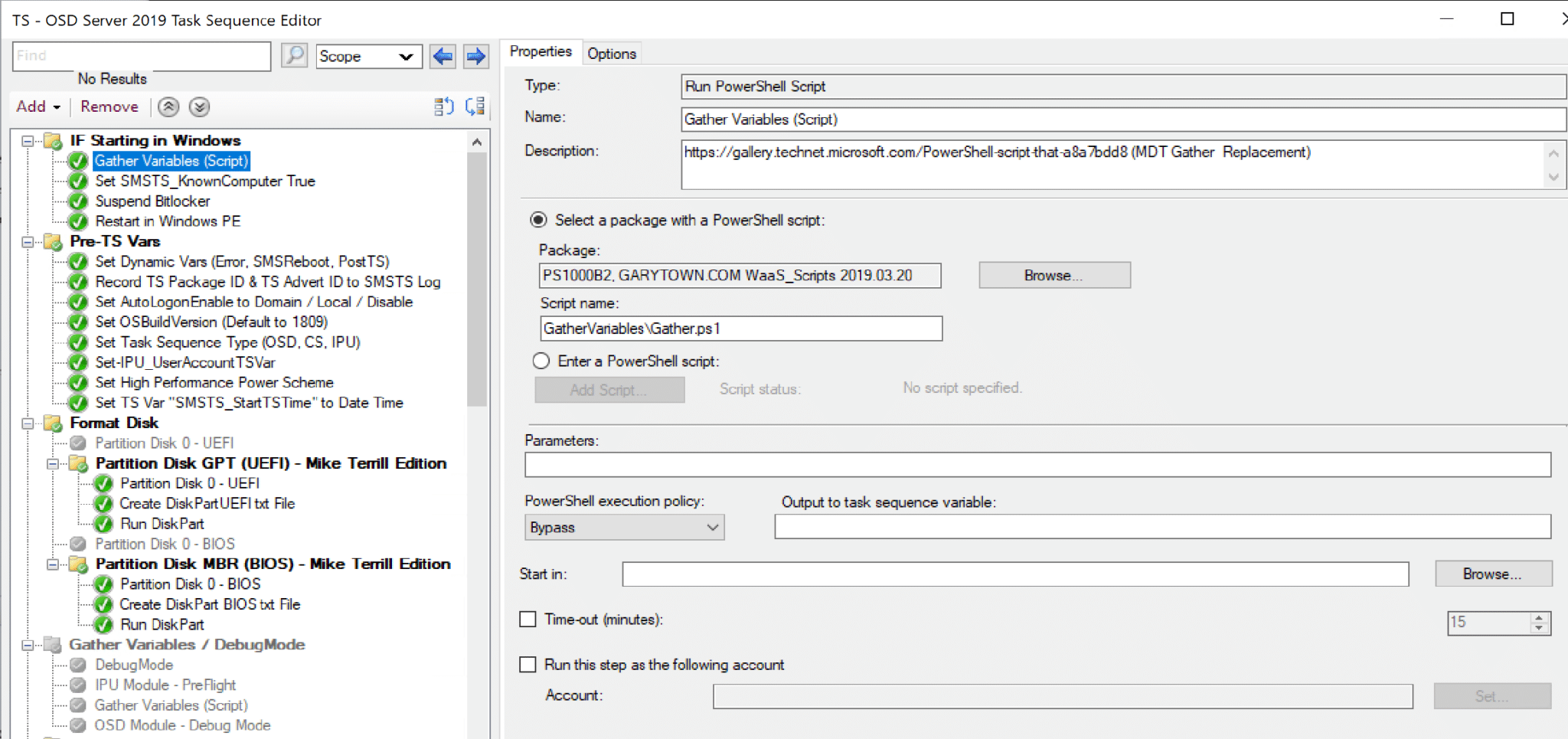Click the Remove button
Screen dimensions: 1568x739
(109, 106)
